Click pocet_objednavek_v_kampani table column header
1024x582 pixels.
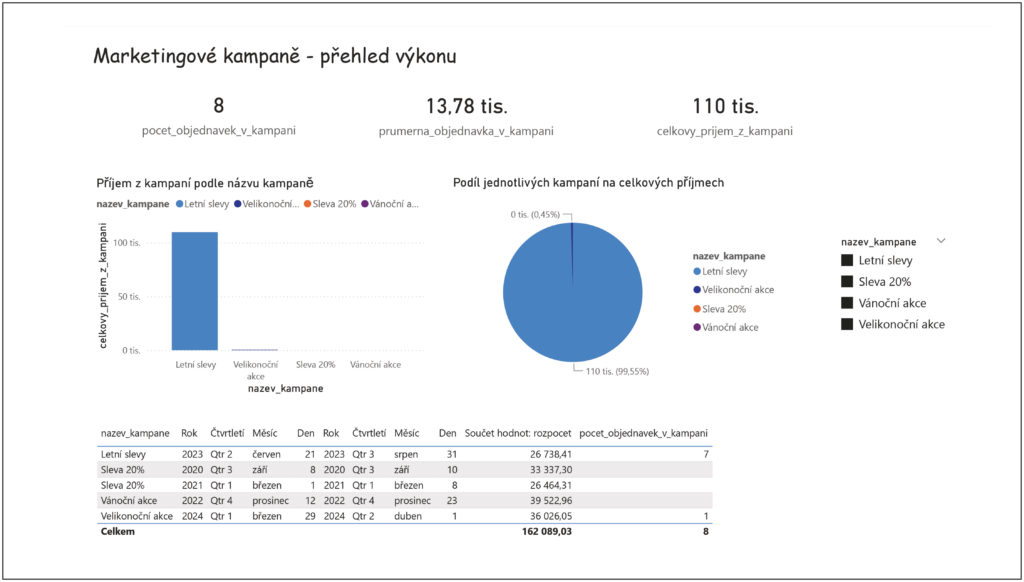(x=644, y=434)
